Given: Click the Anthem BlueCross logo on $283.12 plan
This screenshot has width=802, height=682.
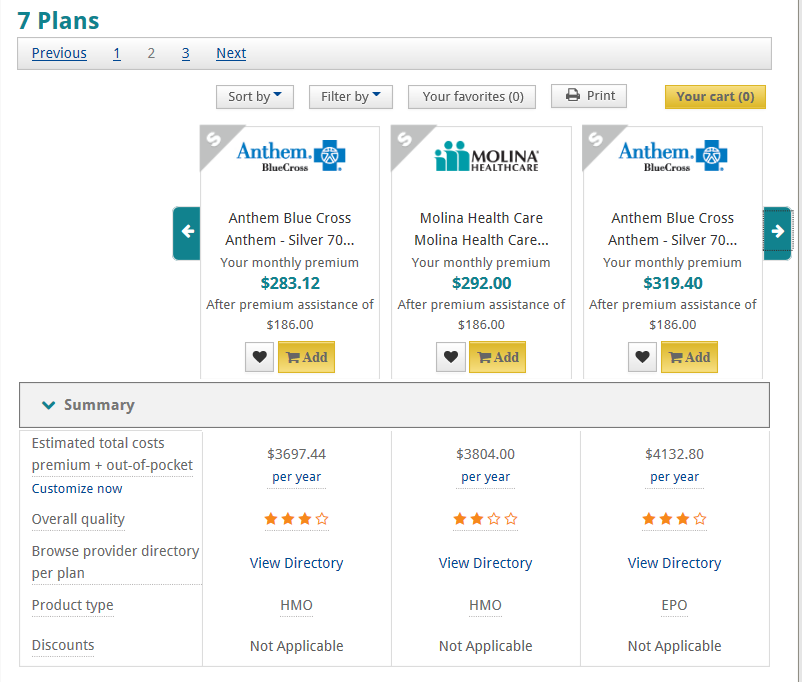Looking at the screenshot, I should point(291,156).
